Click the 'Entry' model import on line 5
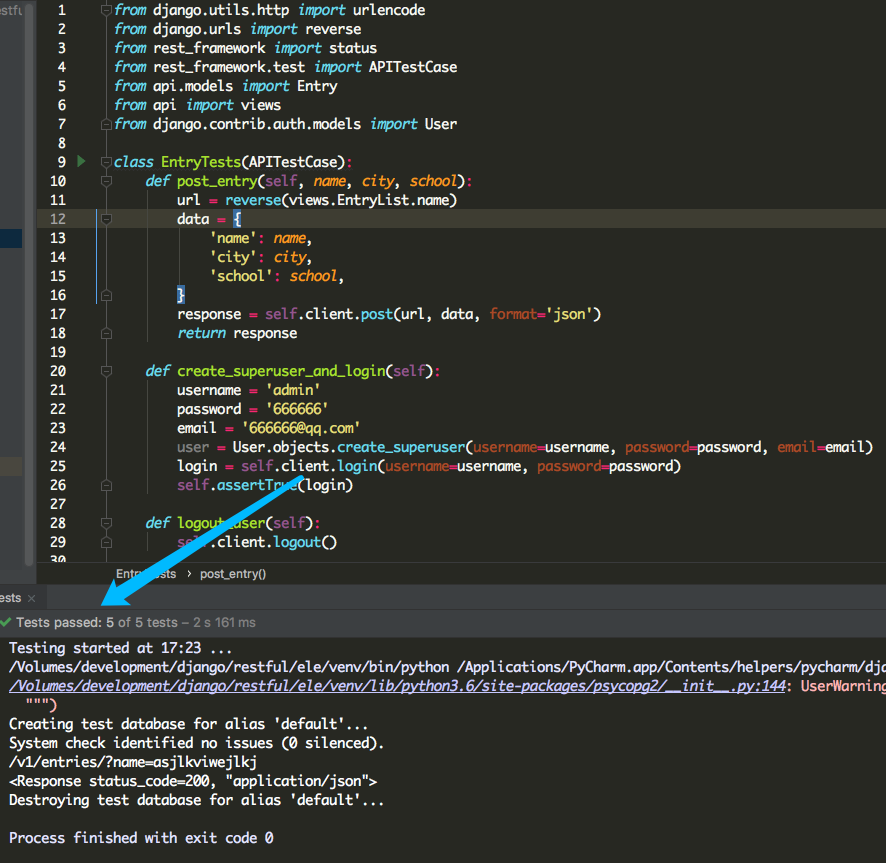 point(317,86)
